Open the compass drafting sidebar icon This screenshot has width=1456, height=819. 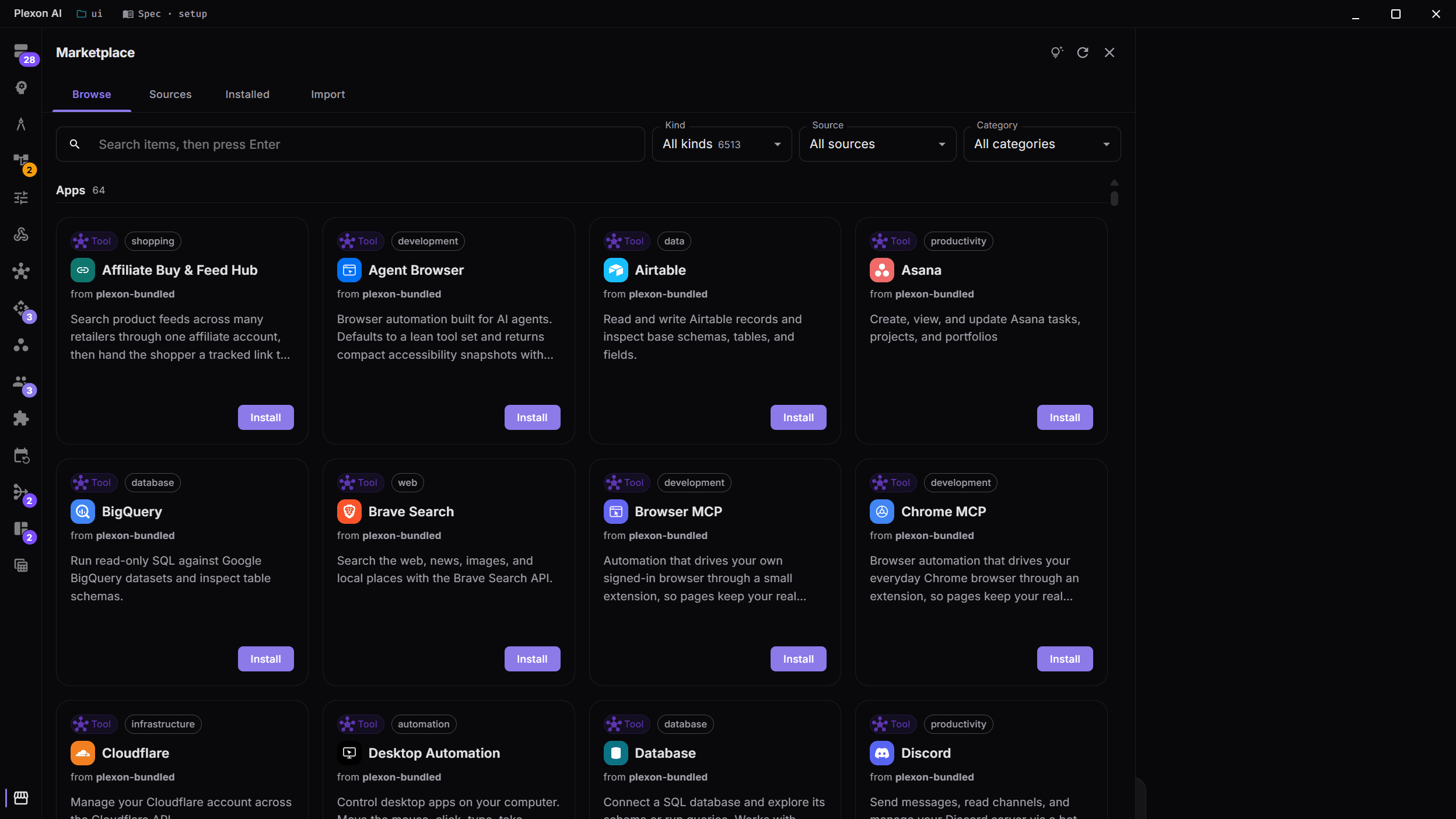point(21,124)
